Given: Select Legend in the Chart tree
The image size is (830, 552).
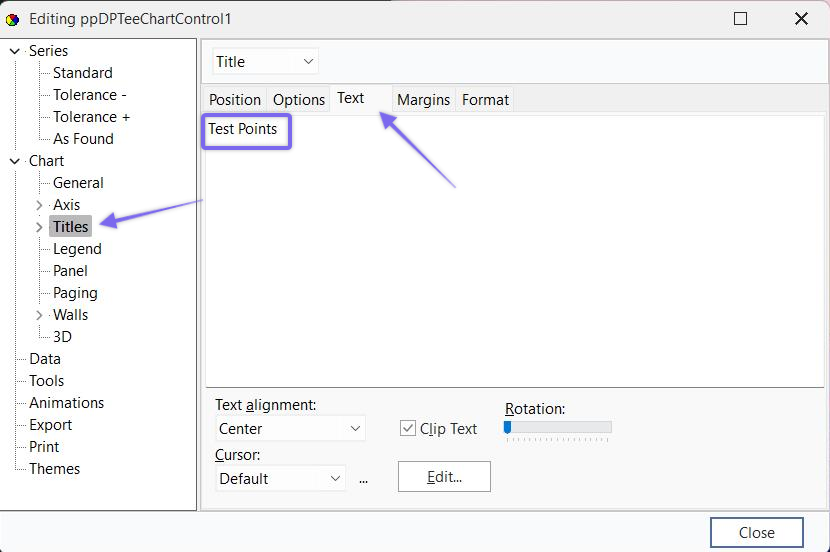Looking at the screenshot, I should tap(77, 249).
